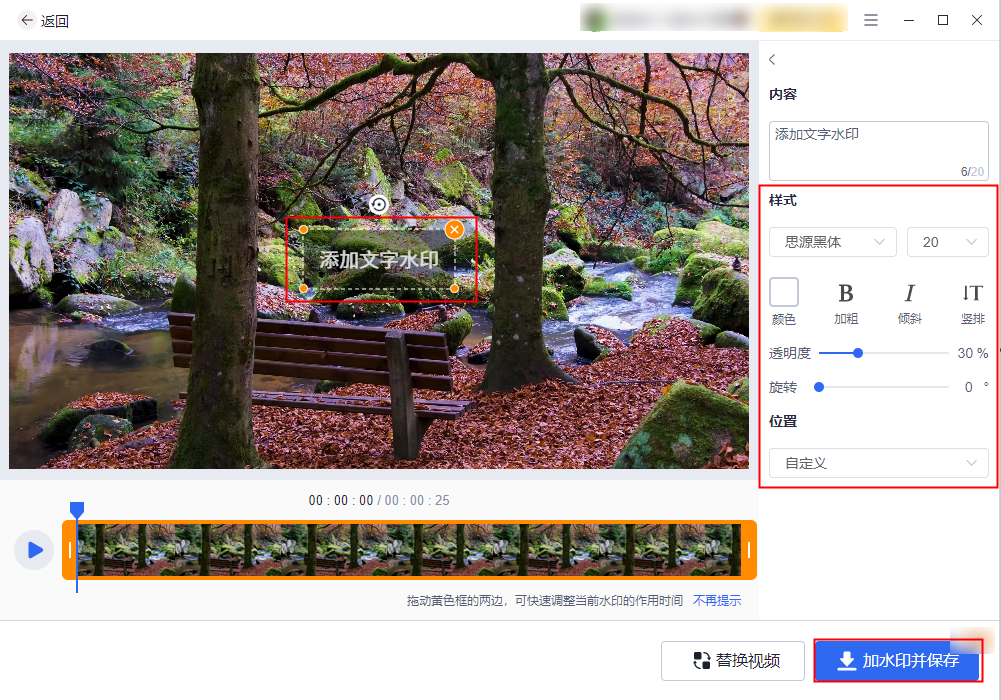Screen dimensions: 1001x700
Task: Open the watermark color (颜色) swatch
Action: point(783,292)
